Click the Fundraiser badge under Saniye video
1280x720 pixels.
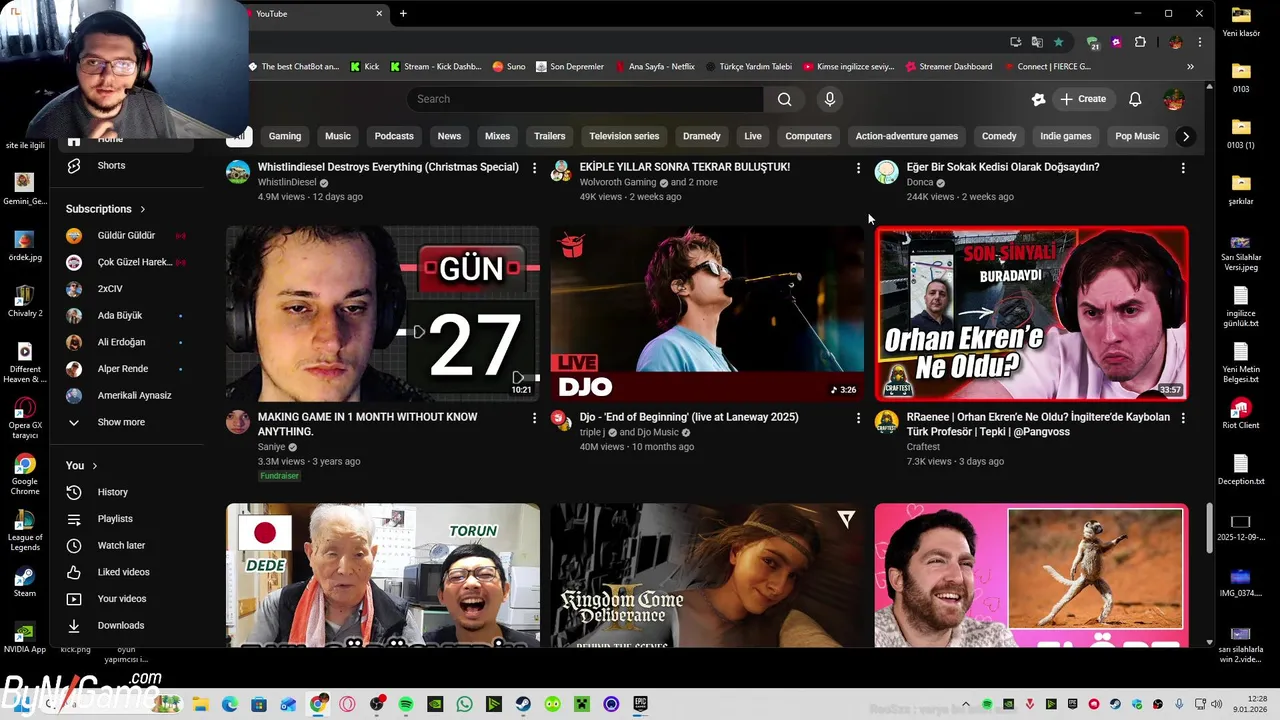click(x=279, y=476)
